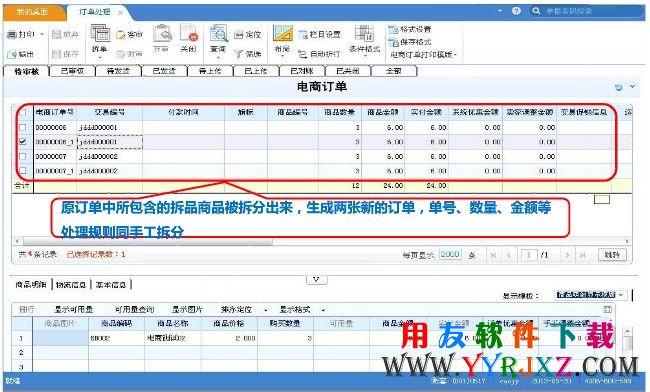Toggle the select-all checkbox in order header
This screenshot has width=650, height=392.
(23, 112)
